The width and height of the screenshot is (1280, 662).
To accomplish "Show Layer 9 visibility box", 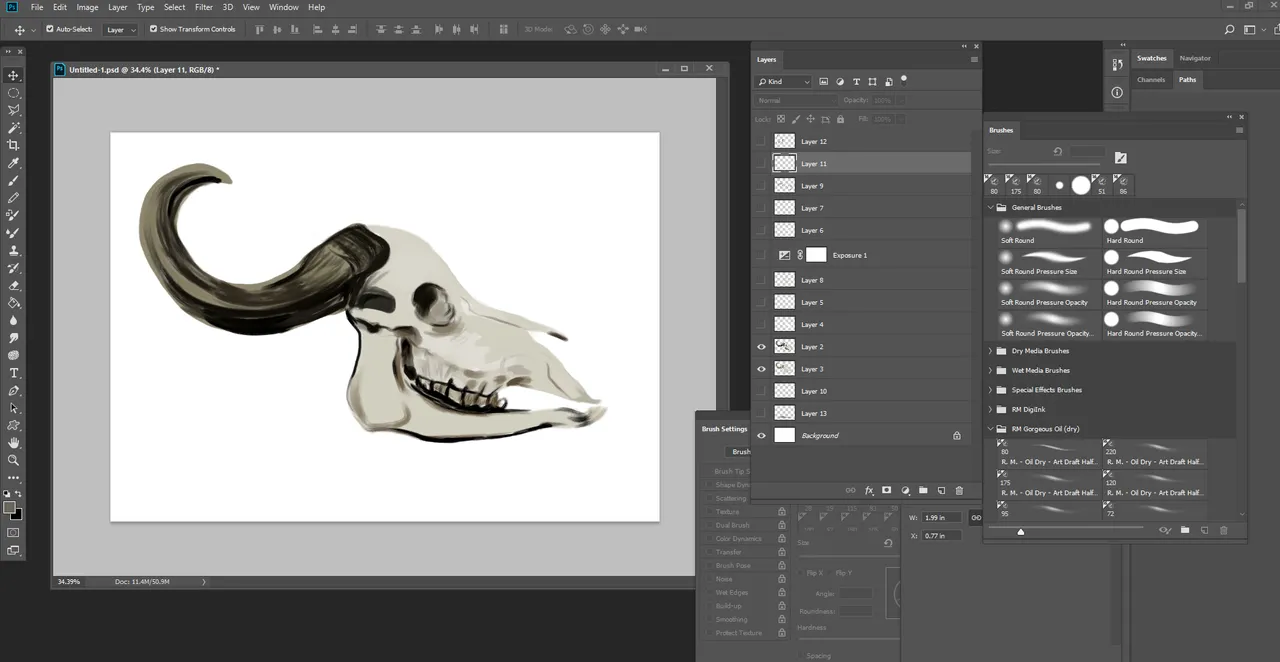I will pyautogui.click(x=761, y=186).
